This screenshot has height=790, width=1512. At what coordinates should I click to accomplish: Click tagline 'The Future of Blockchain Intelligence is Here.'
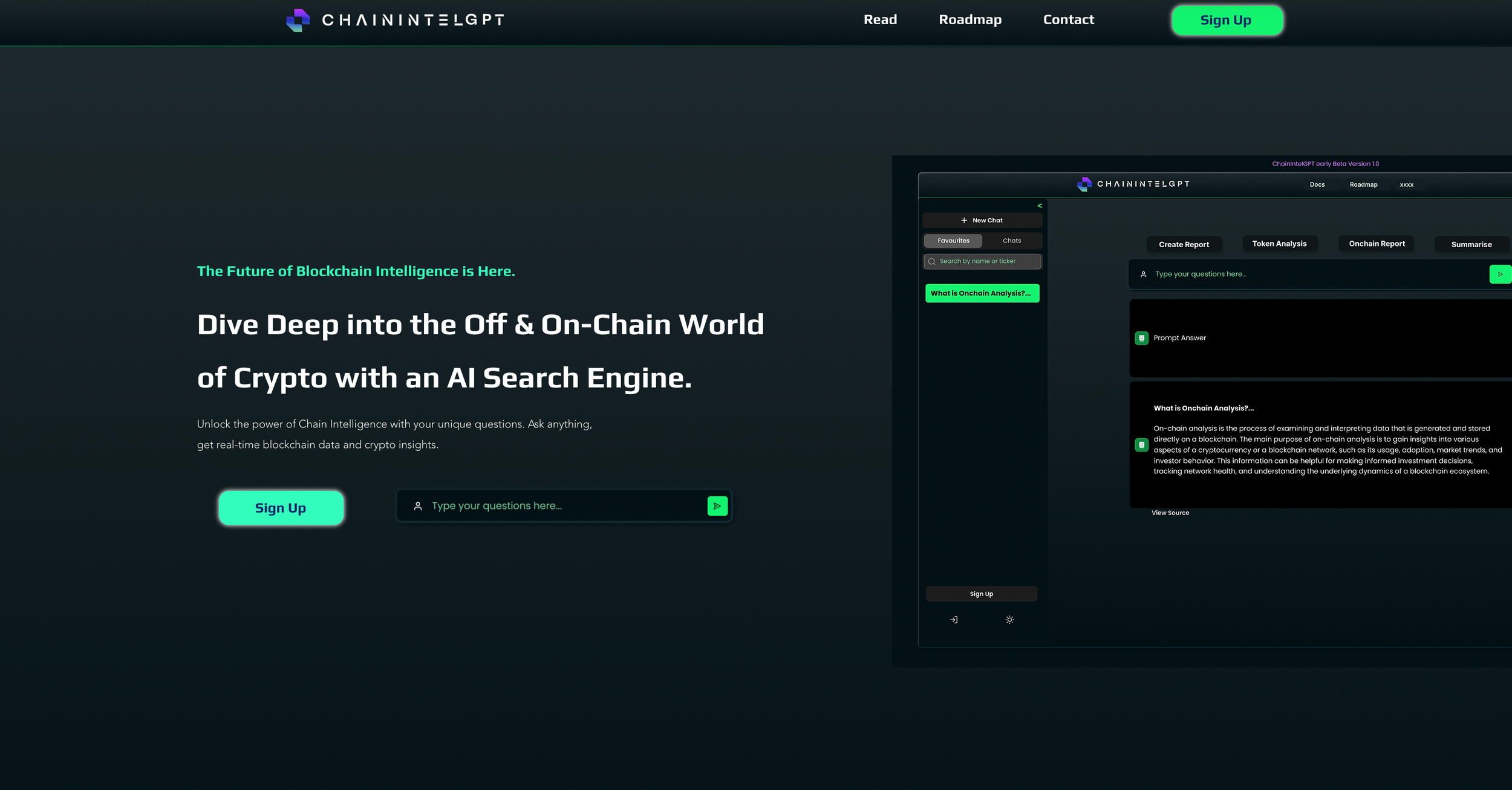tap(356, 271)
